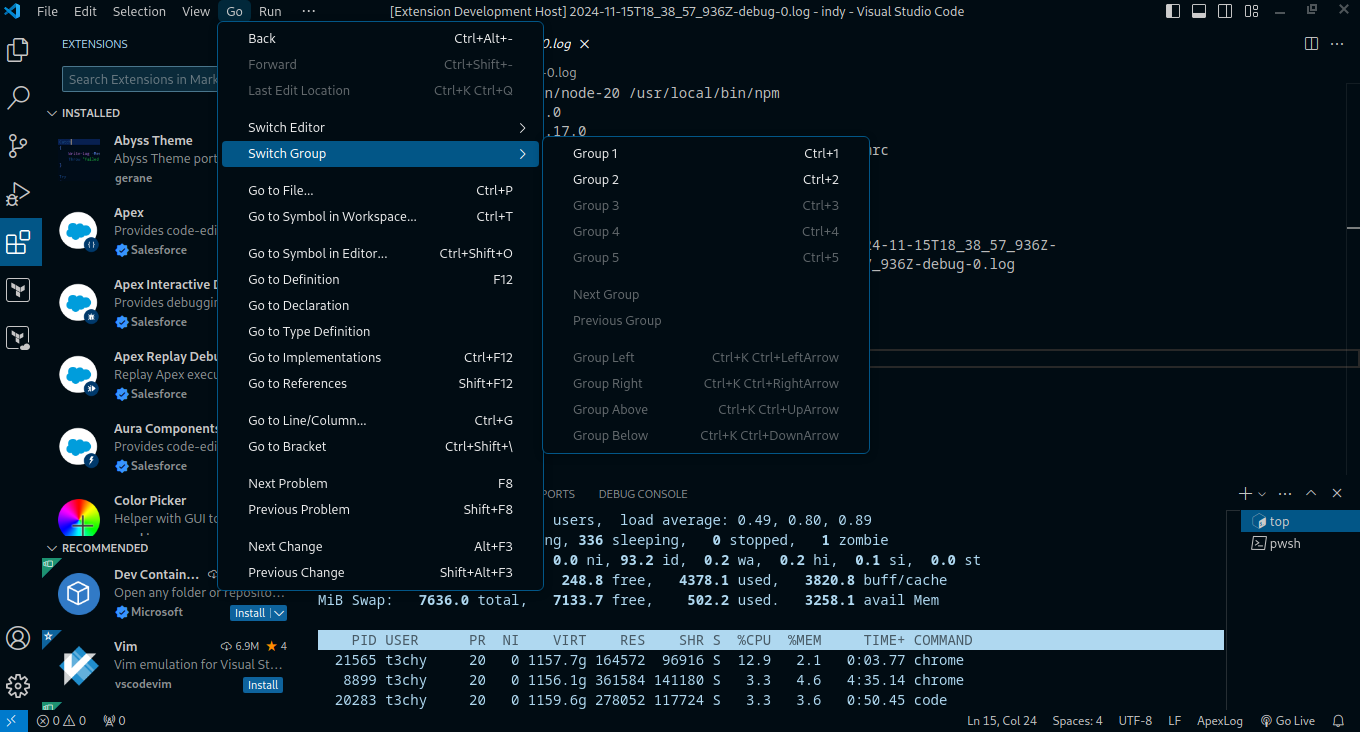
Task: Open the Switch Group submenu entry
Action: click(380, 154)
